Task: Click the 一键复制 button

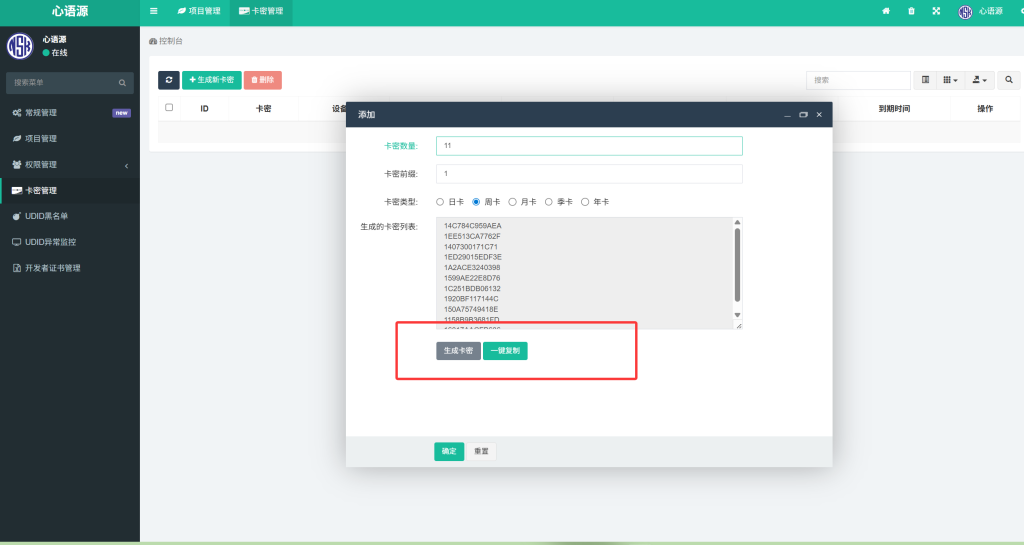Action: [505, 351]
